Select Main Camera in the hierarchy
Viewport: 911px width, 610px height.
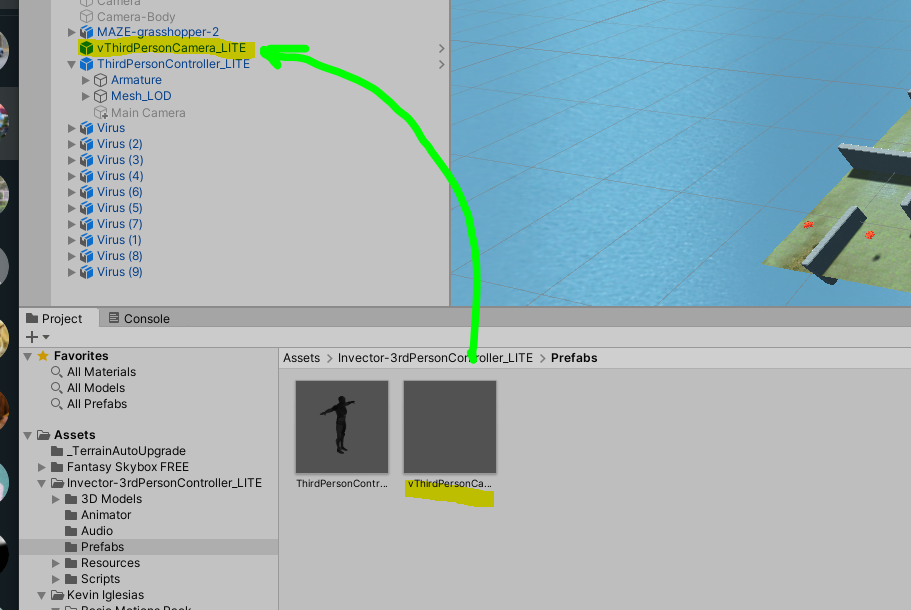click(x=147, y=112)
